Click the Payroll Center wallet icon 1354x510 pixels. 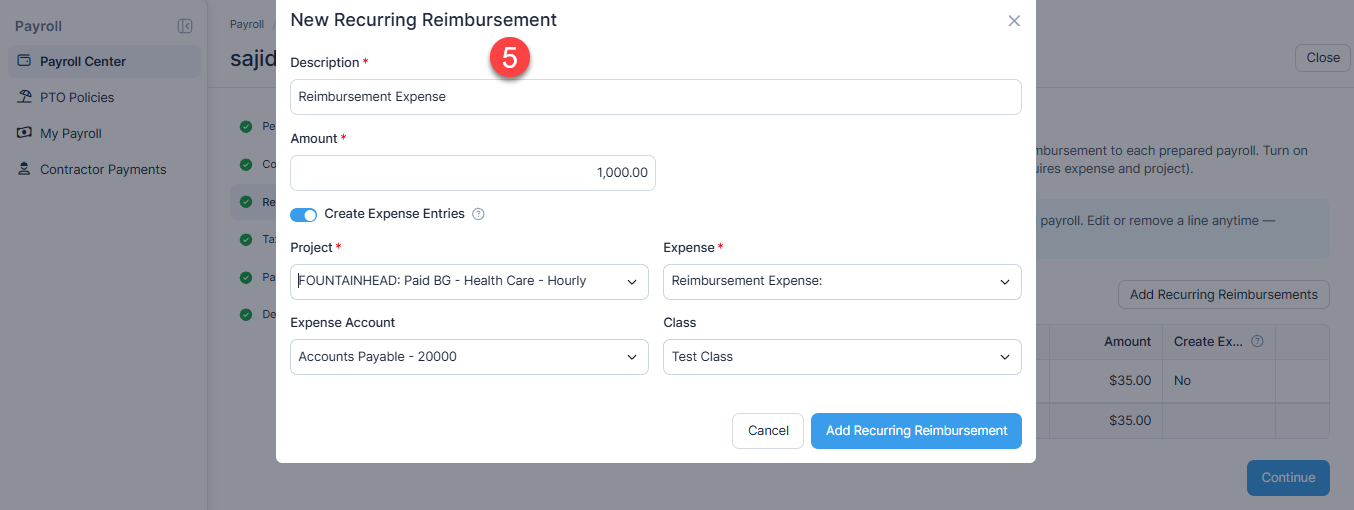[x=24, y=61]
